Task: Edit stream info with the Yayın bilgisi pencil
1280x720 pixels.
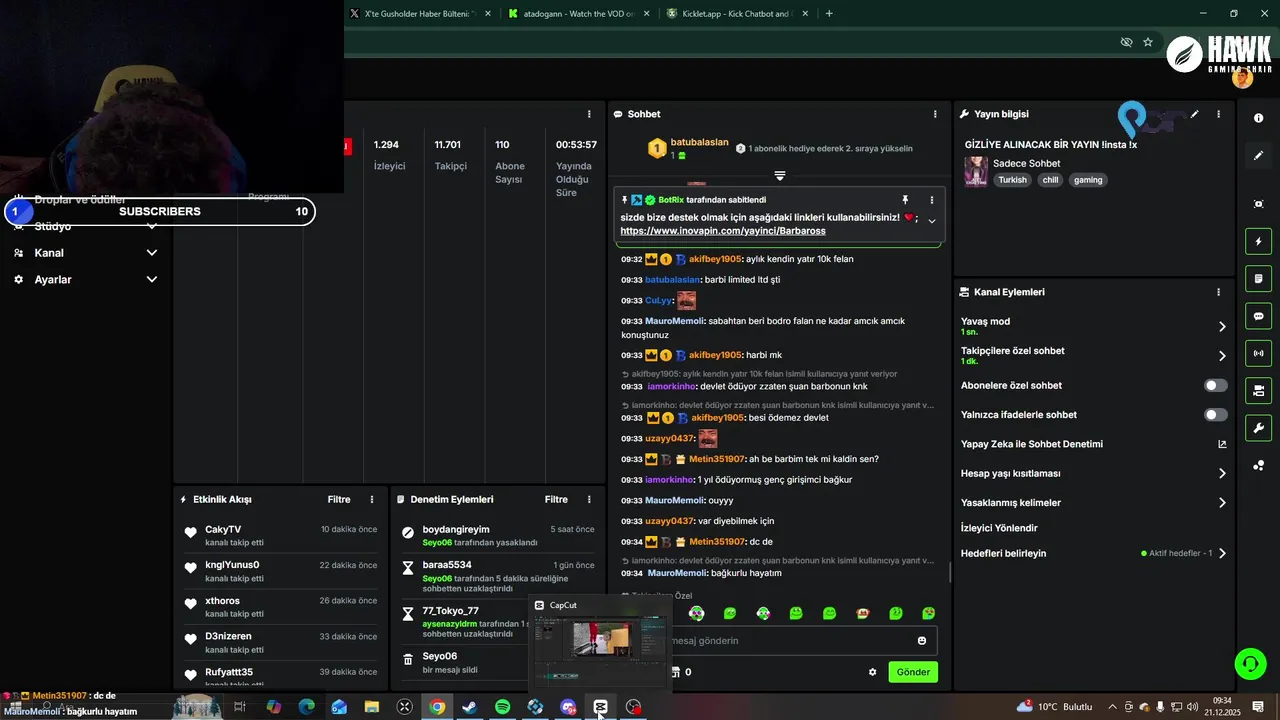Action: (1194, 114)
